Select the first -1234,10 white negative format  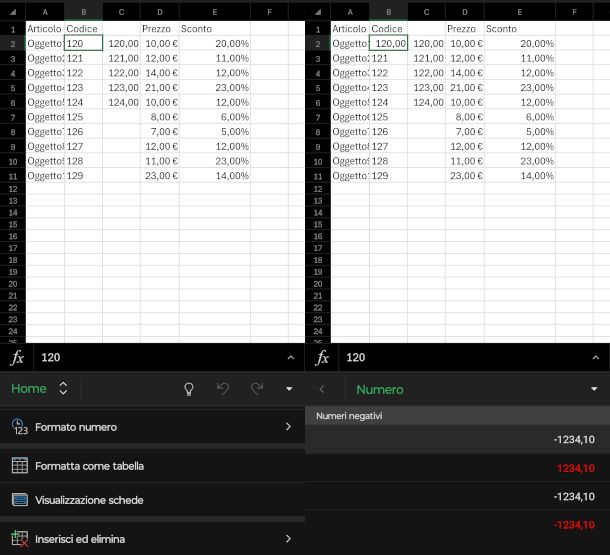pyautogui.click(x=458, y=439)
